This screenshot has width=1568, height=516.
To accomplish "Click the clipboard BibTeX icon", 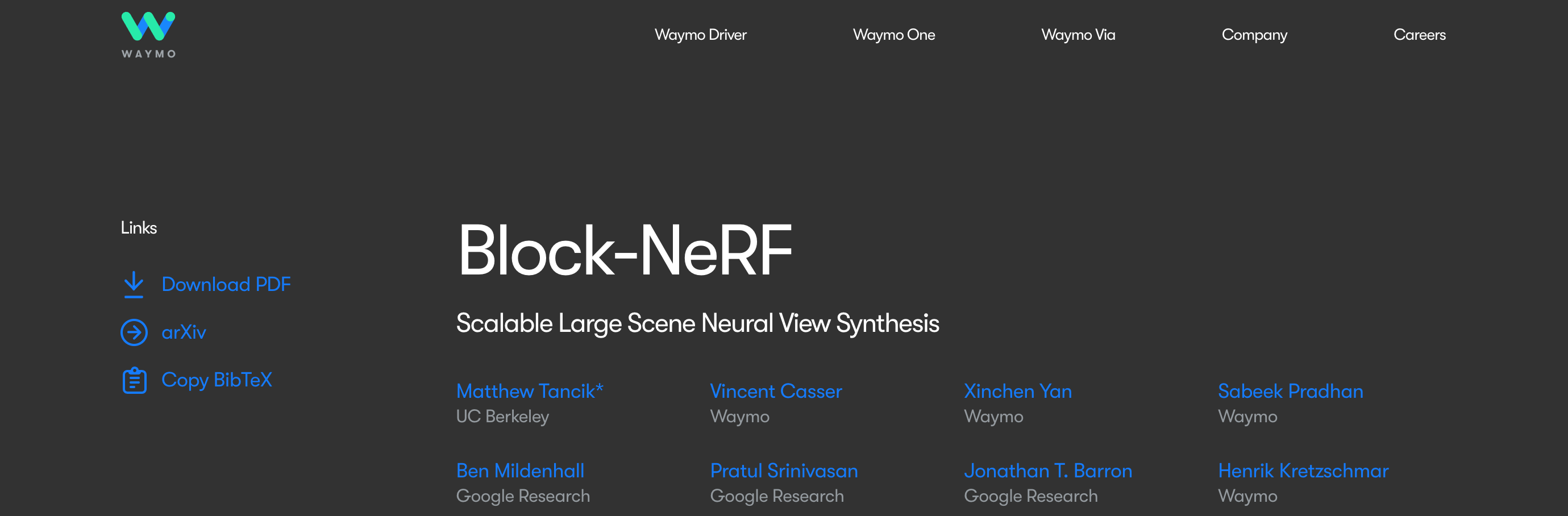I will (134, 380).
